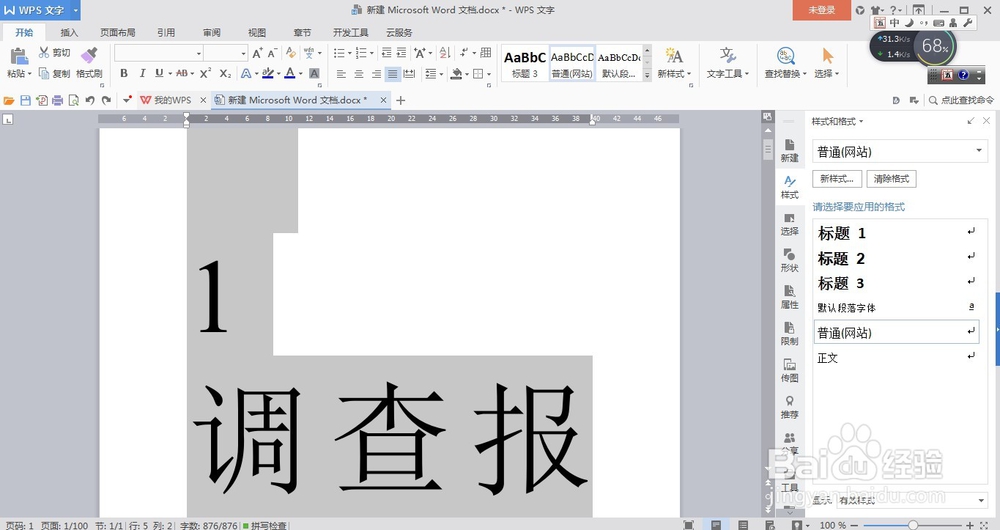Click the 未登录 login button
Image resolution: width=1000 pixels, height=530 pixels.
pyautogui.click(x=821, y=10)
